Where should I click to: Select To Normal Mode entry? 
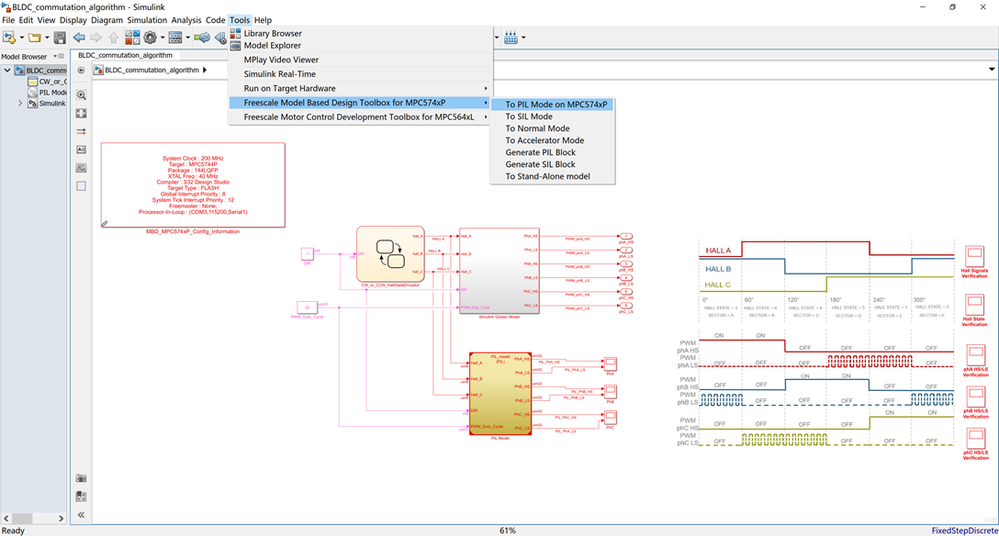point(552,128)
